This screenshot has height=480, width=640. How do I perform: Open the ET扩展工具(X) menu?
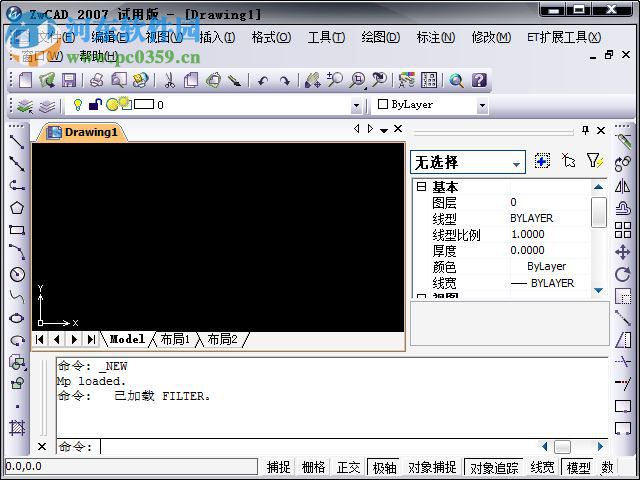(564, 38)
